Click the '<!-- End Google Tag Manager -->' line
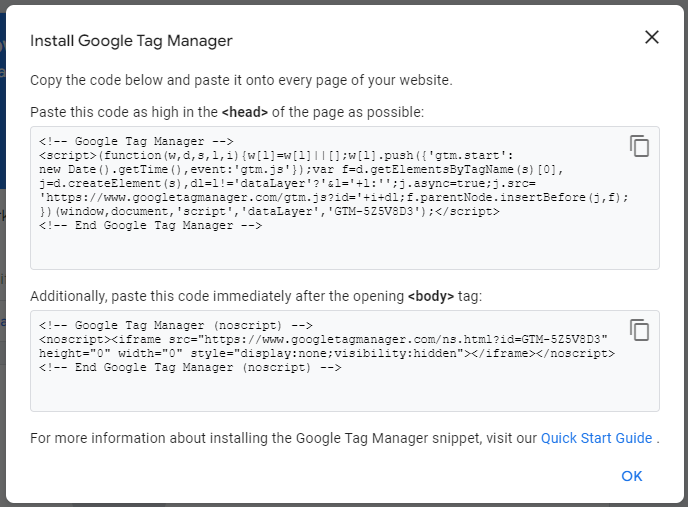688x507 pixels. tap(150, 226)
